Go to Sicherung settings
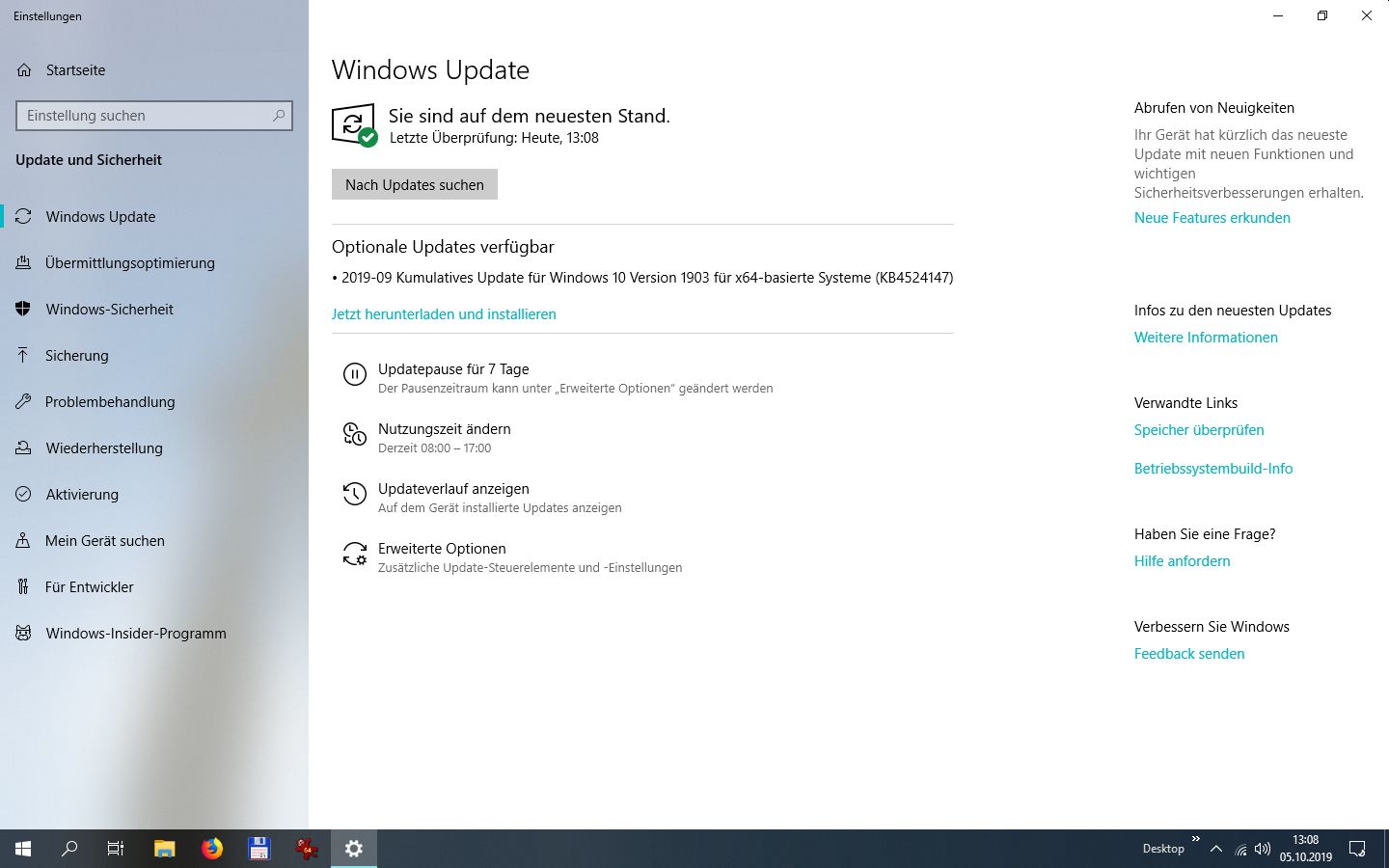The height and width of the screenshot is (868, 1389). click(154, 356)
